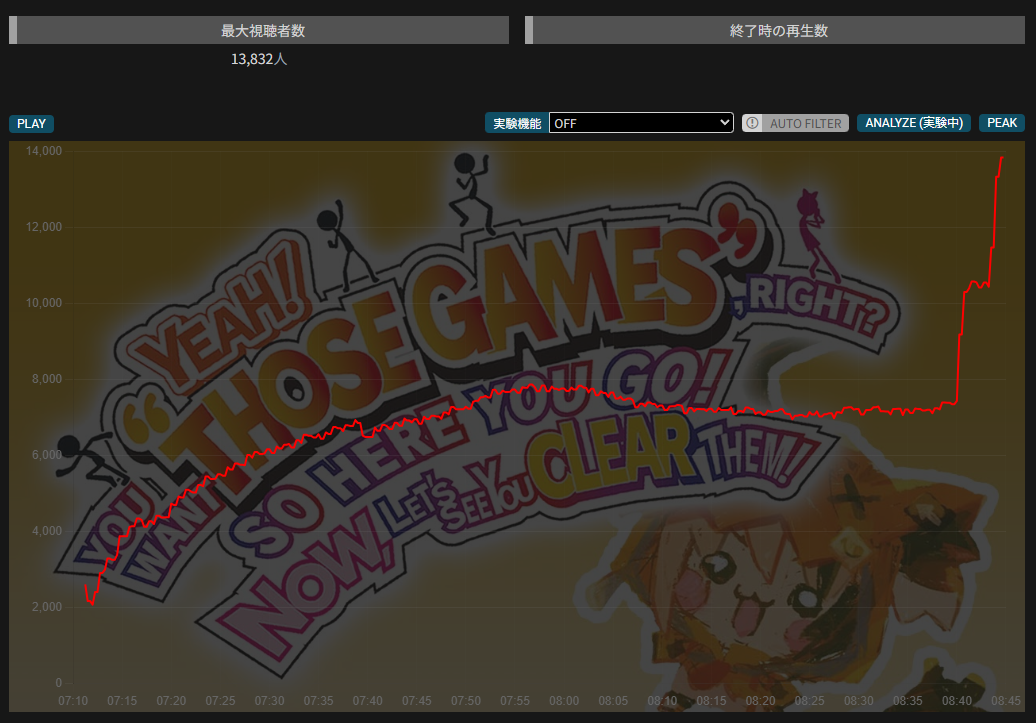Viewport: 1036px width, 723px height.
Task: Open the 実験機能 OFF dropdown
Action: (x=641, y=123)
